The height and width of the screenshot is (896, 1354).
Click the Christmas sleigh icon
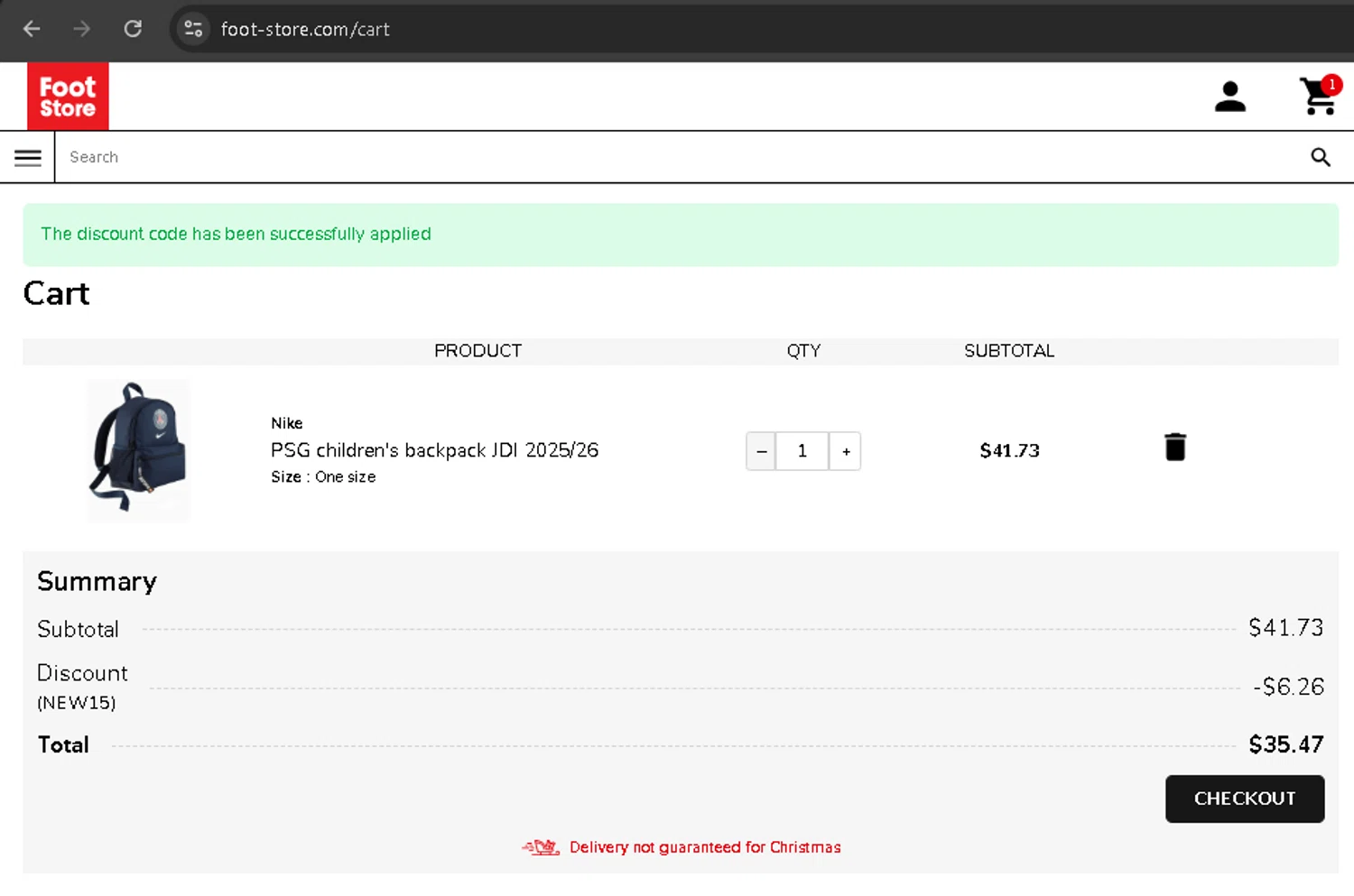(x=541, y=847)
